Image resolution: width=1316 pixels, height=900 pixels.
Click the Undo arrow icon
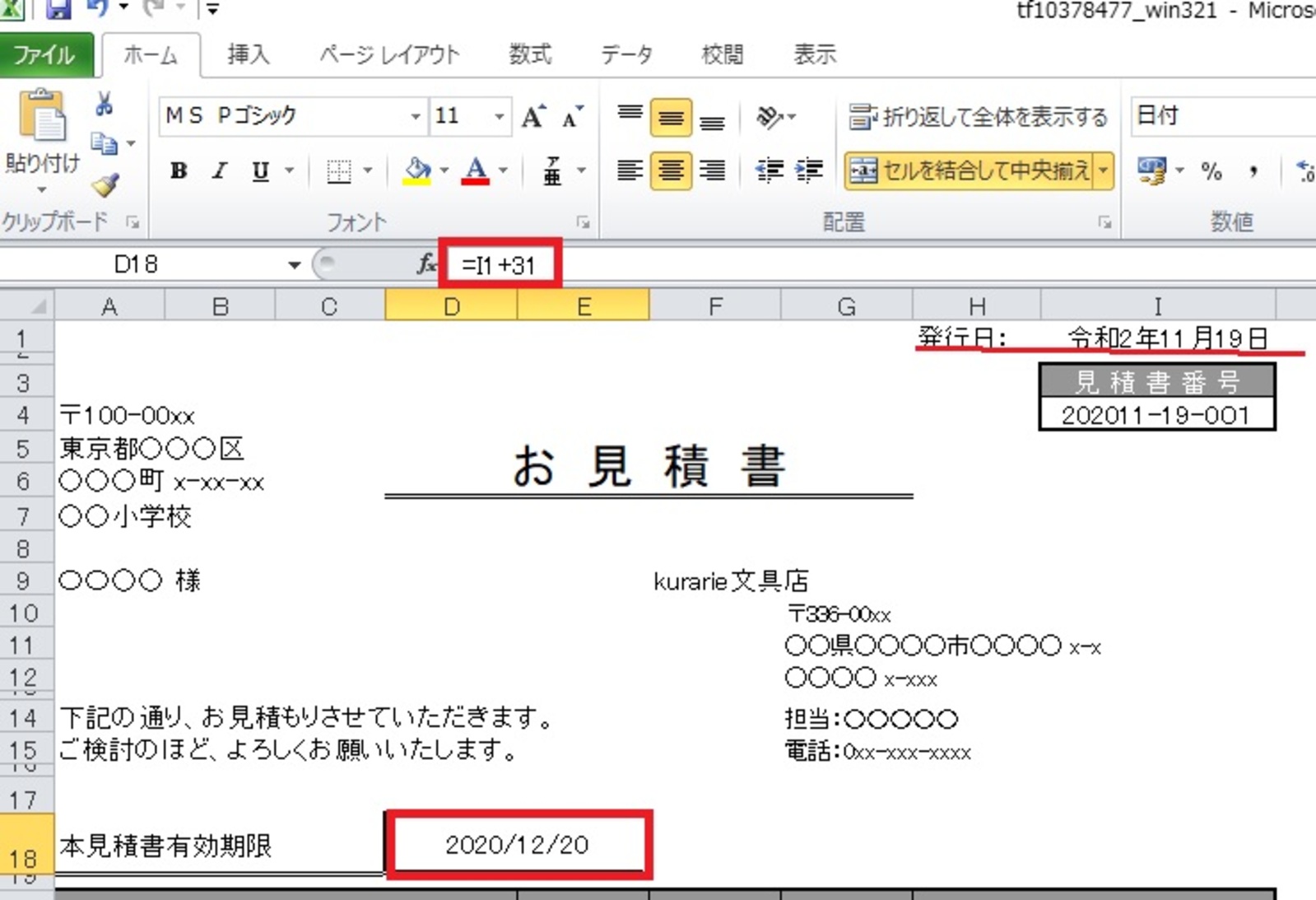click(x=98, y=8)
